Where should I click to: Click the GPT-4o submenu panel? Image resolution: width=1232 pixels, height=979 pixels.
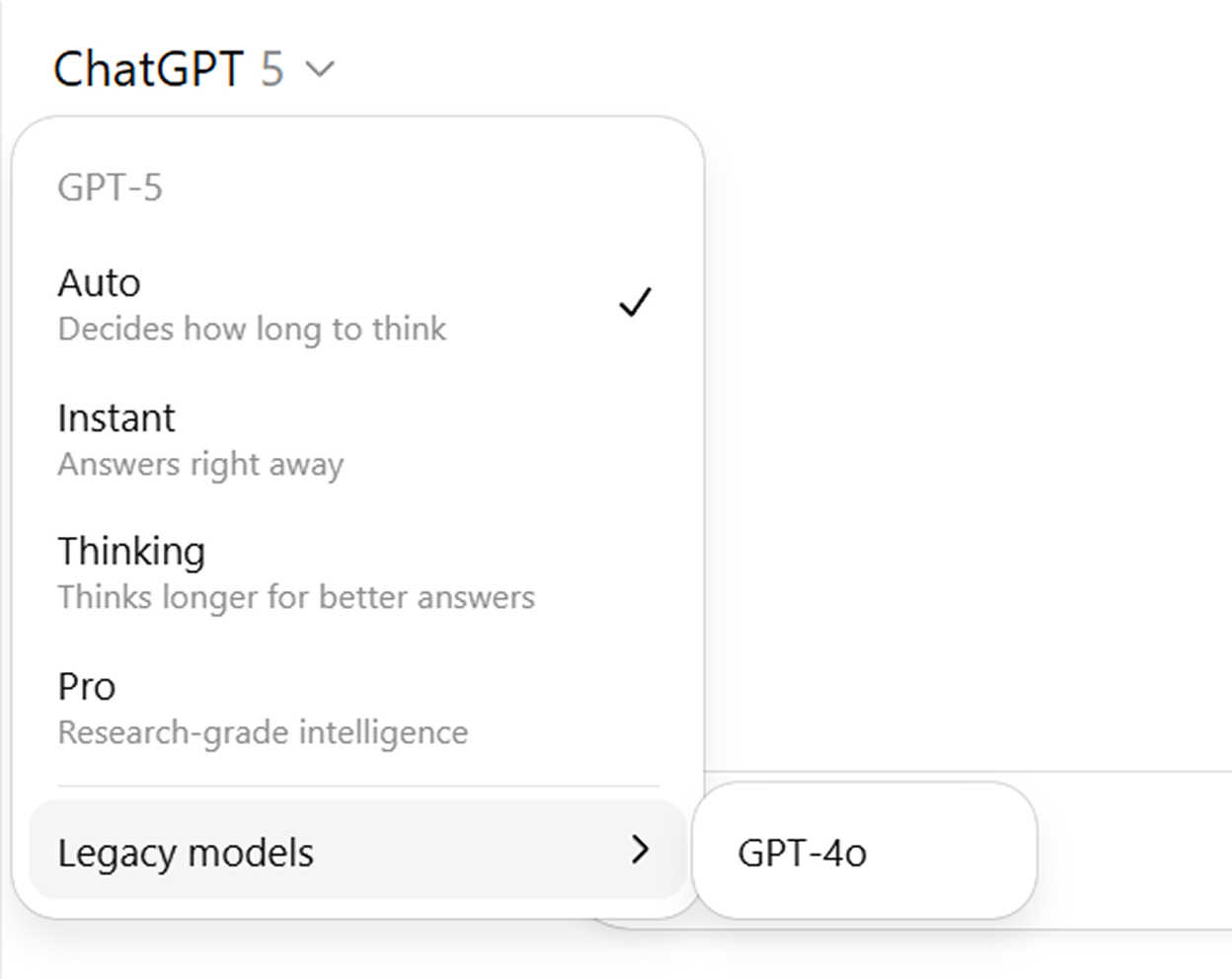[866, 853]
